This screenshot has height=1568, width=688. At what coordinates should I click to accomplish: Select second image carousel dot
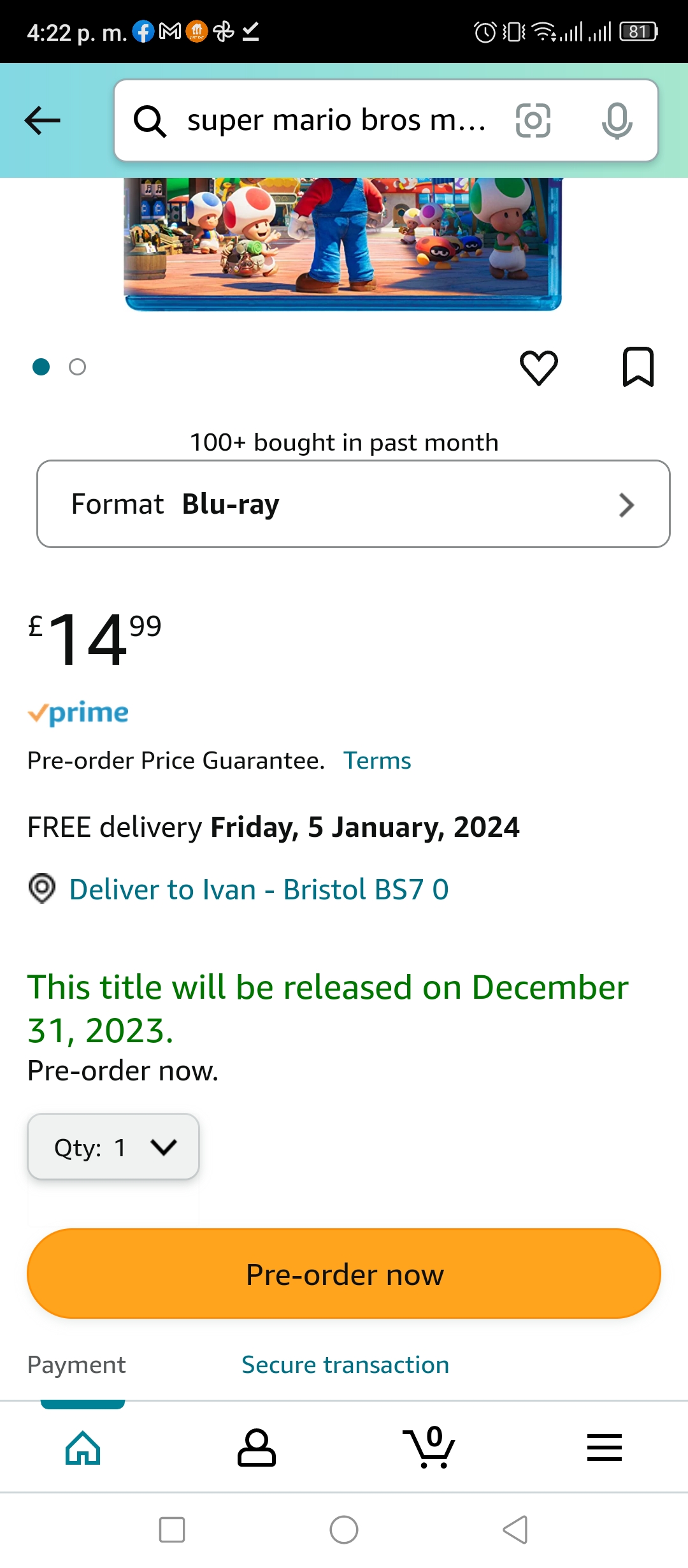coord(77,367)
